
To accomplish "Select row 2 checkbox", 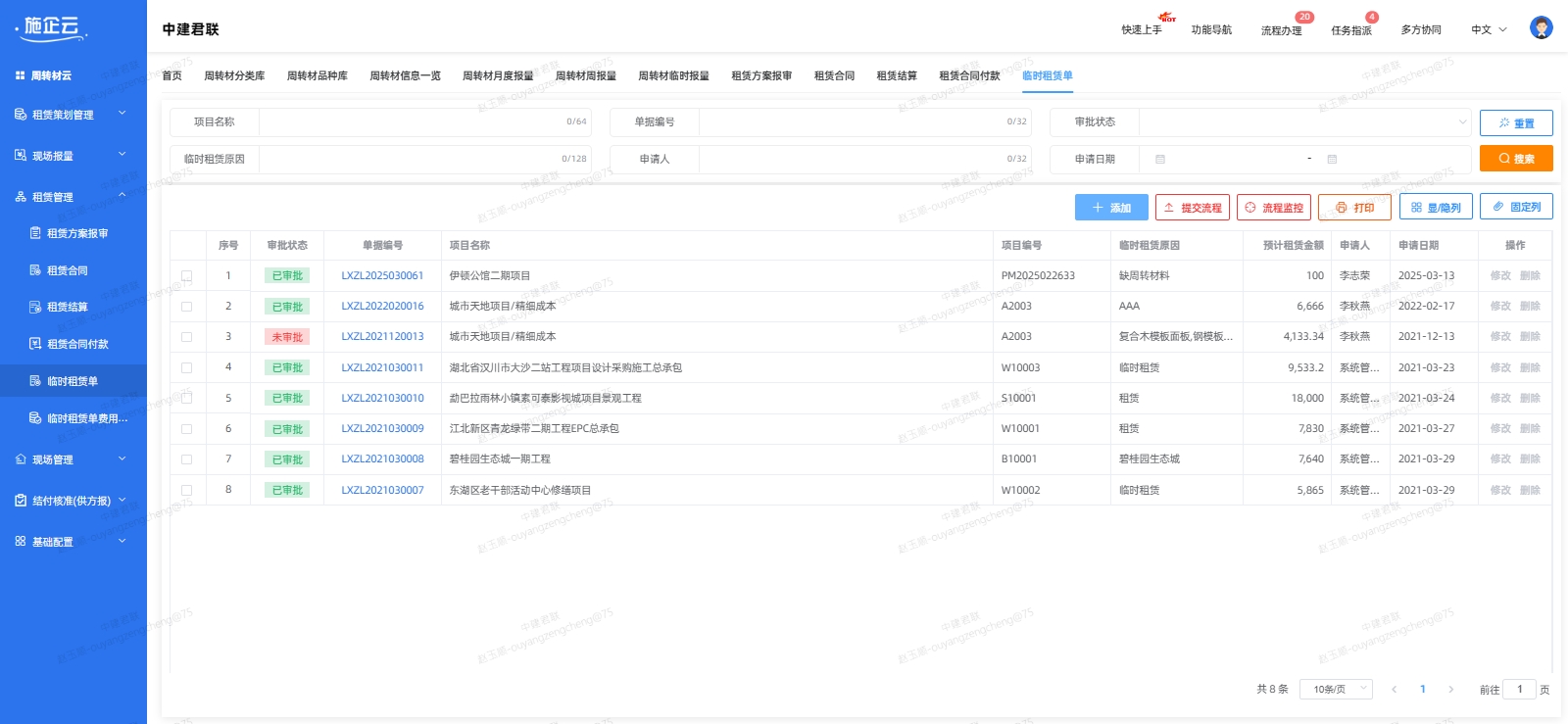I will point(186,307).
